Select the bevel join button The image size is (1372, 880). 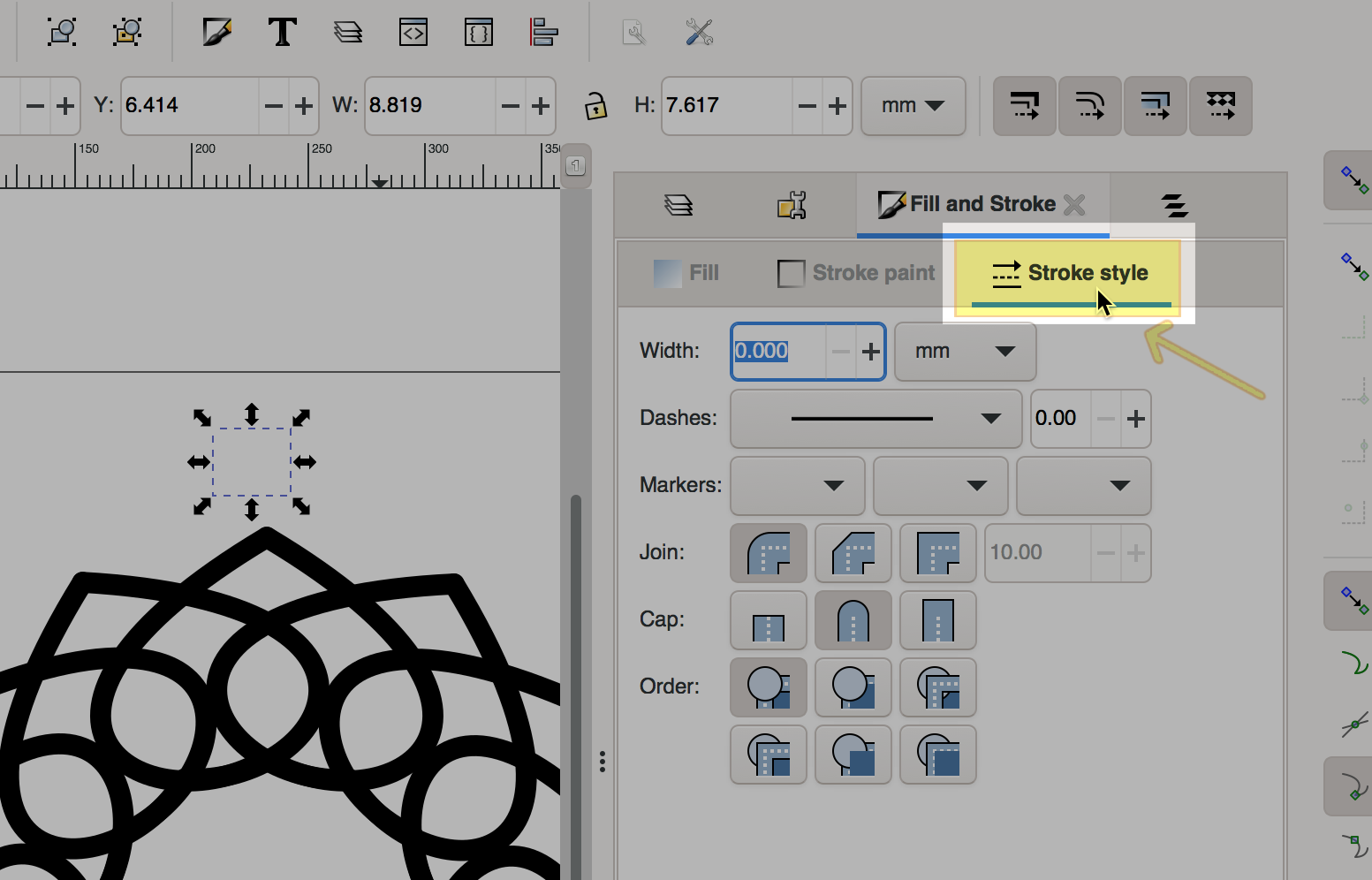click(853, 553)
